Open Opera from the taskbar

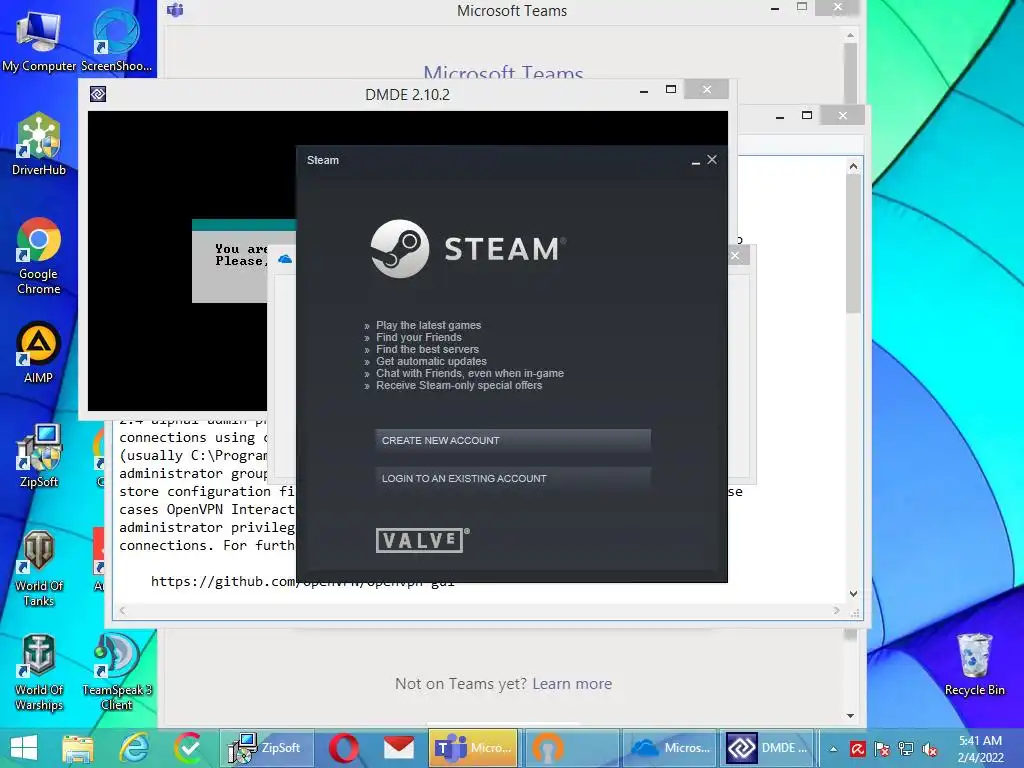click(344, 748)
